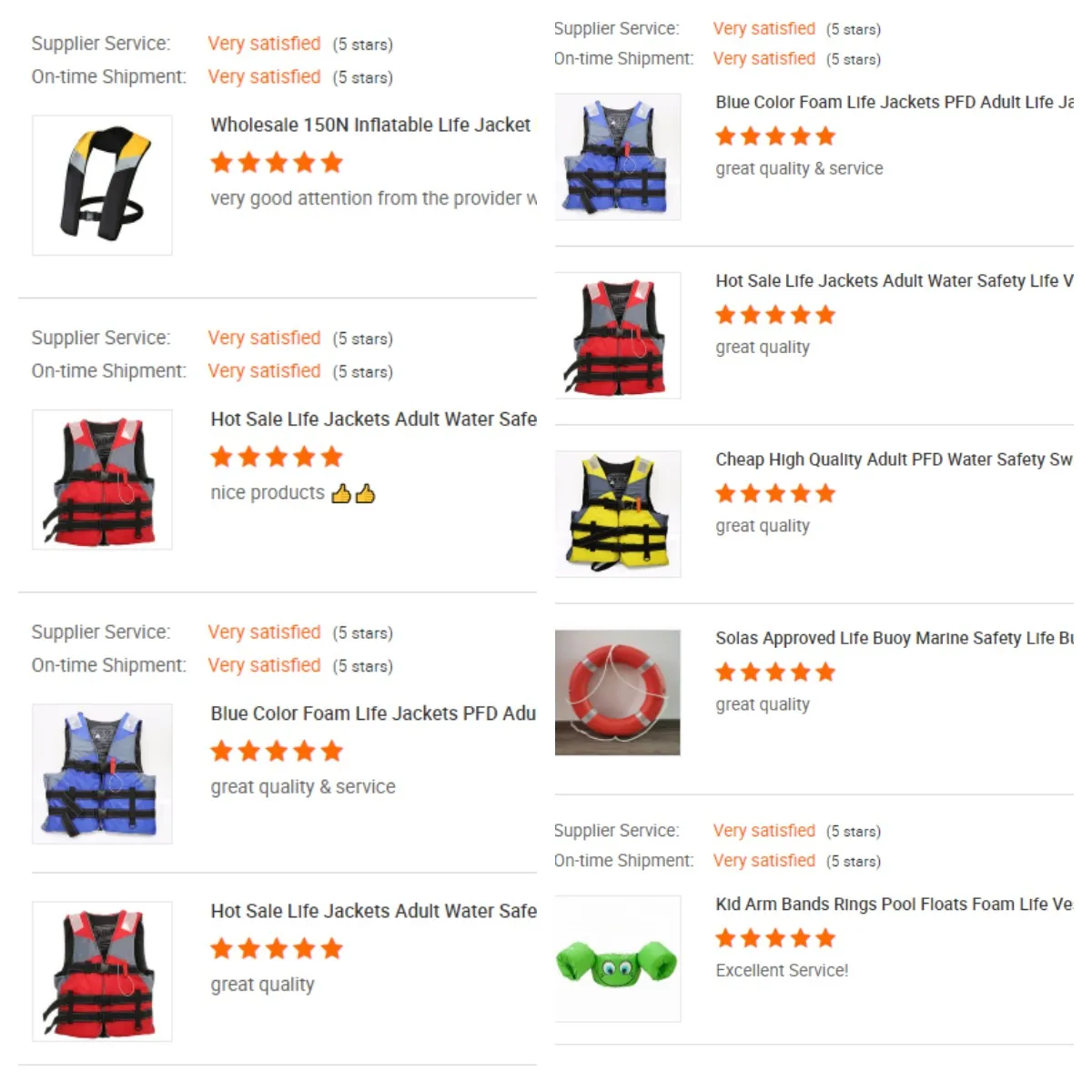
Task: Click the Excellent Service! review text
Action: click(782, 970)
